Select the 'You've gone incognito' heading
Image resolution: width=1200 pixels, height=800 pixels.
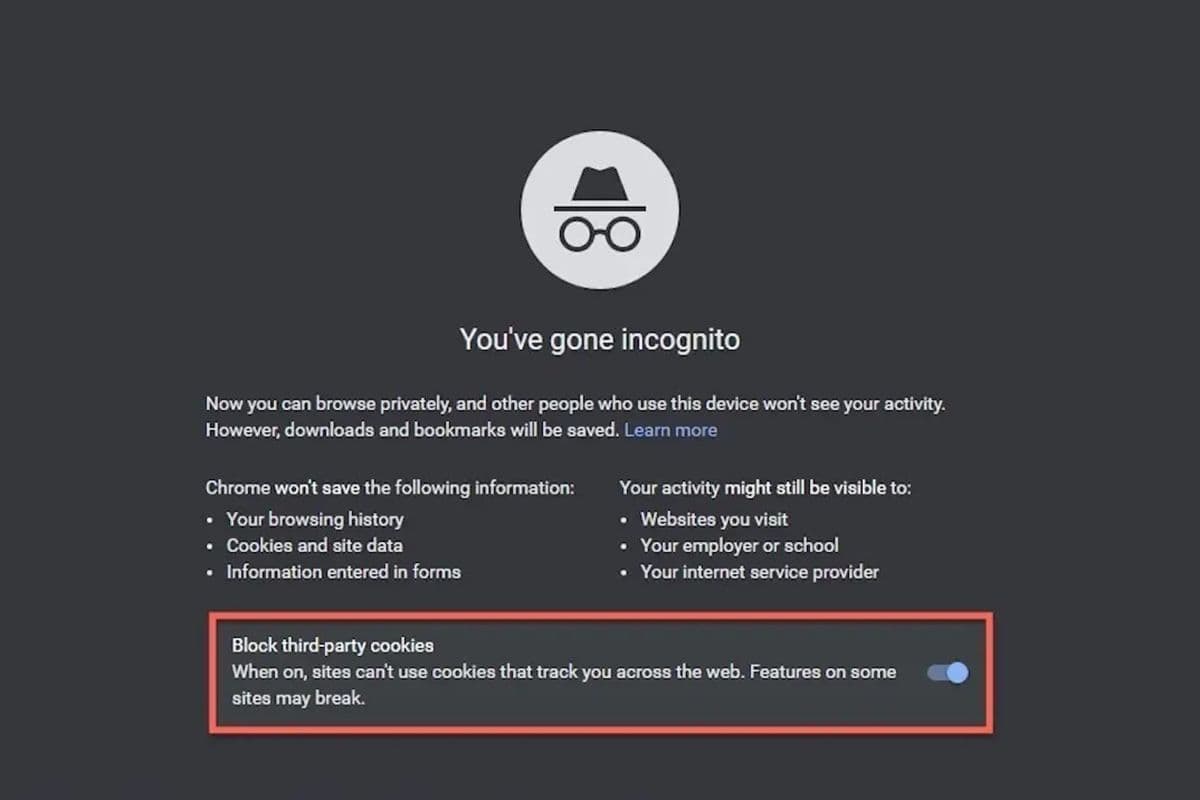[599, 339]
